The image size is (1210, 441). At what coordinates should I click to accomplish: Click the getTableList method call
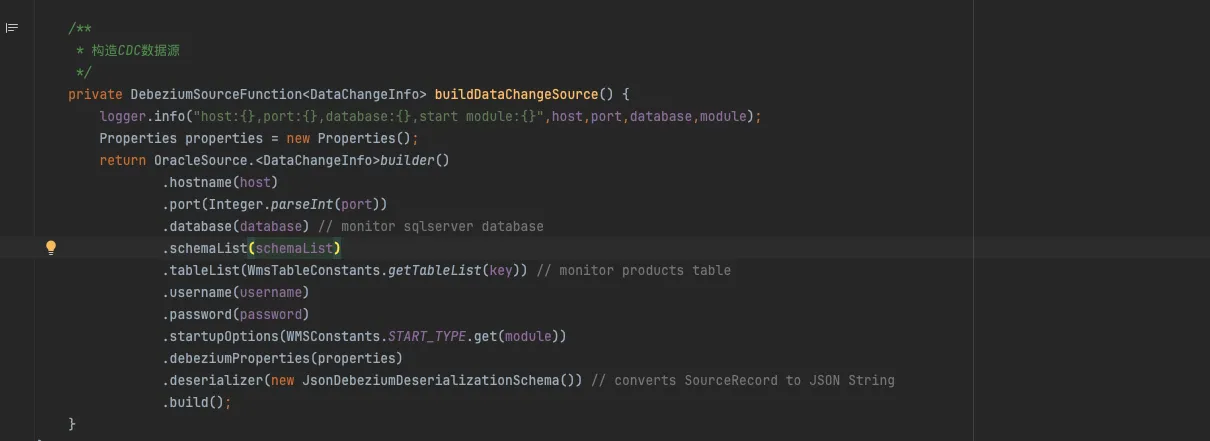[x=435, y=270]
